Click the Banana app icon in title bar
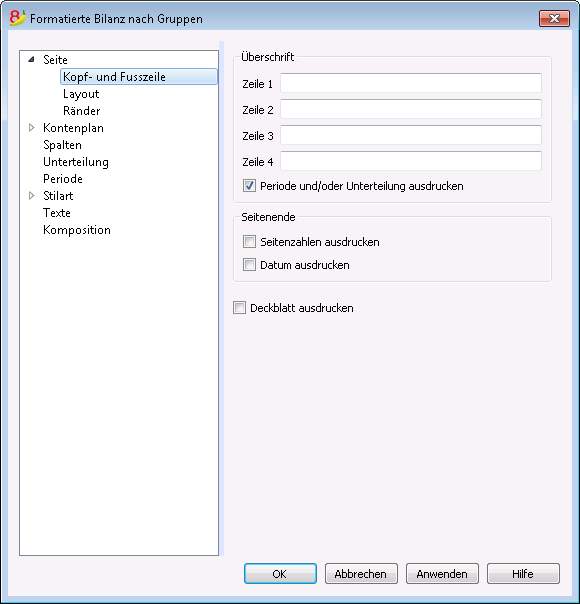The image size is (580, 604). coord(17,18)
